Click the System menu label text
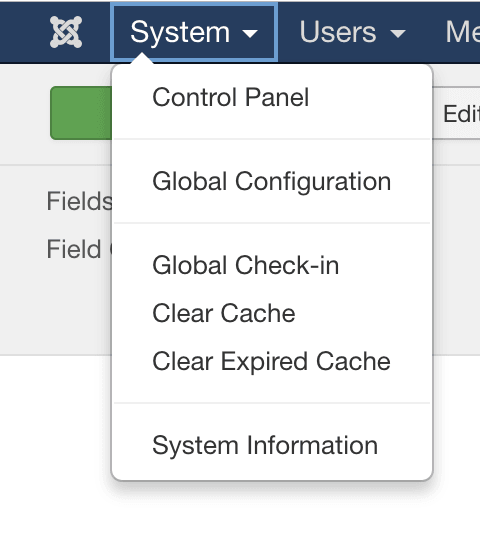 point(180,33)
